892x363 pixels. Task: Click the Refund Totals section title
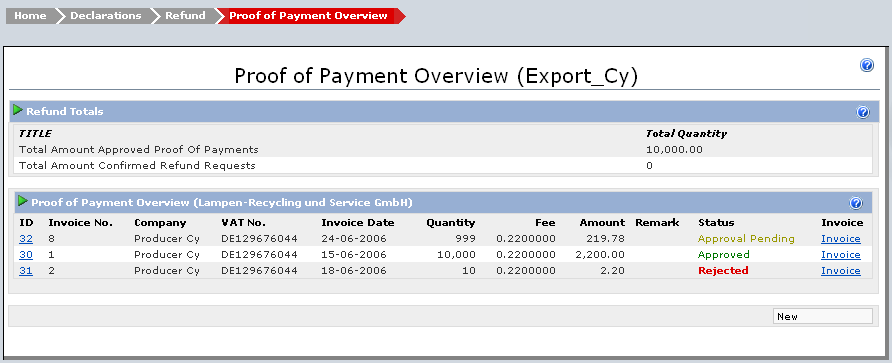(x=65, y=112)
